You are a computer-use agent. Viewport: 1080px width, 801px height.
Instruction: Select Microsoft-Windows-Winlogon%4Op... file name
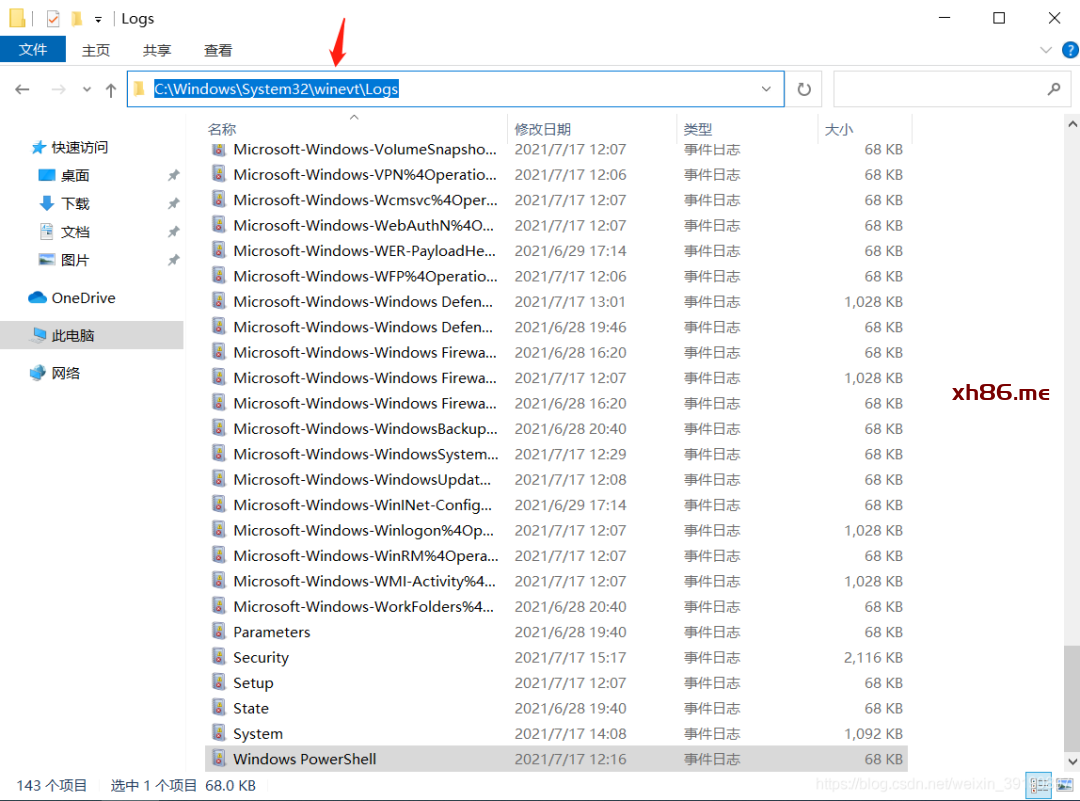click(x=364, y=530)
